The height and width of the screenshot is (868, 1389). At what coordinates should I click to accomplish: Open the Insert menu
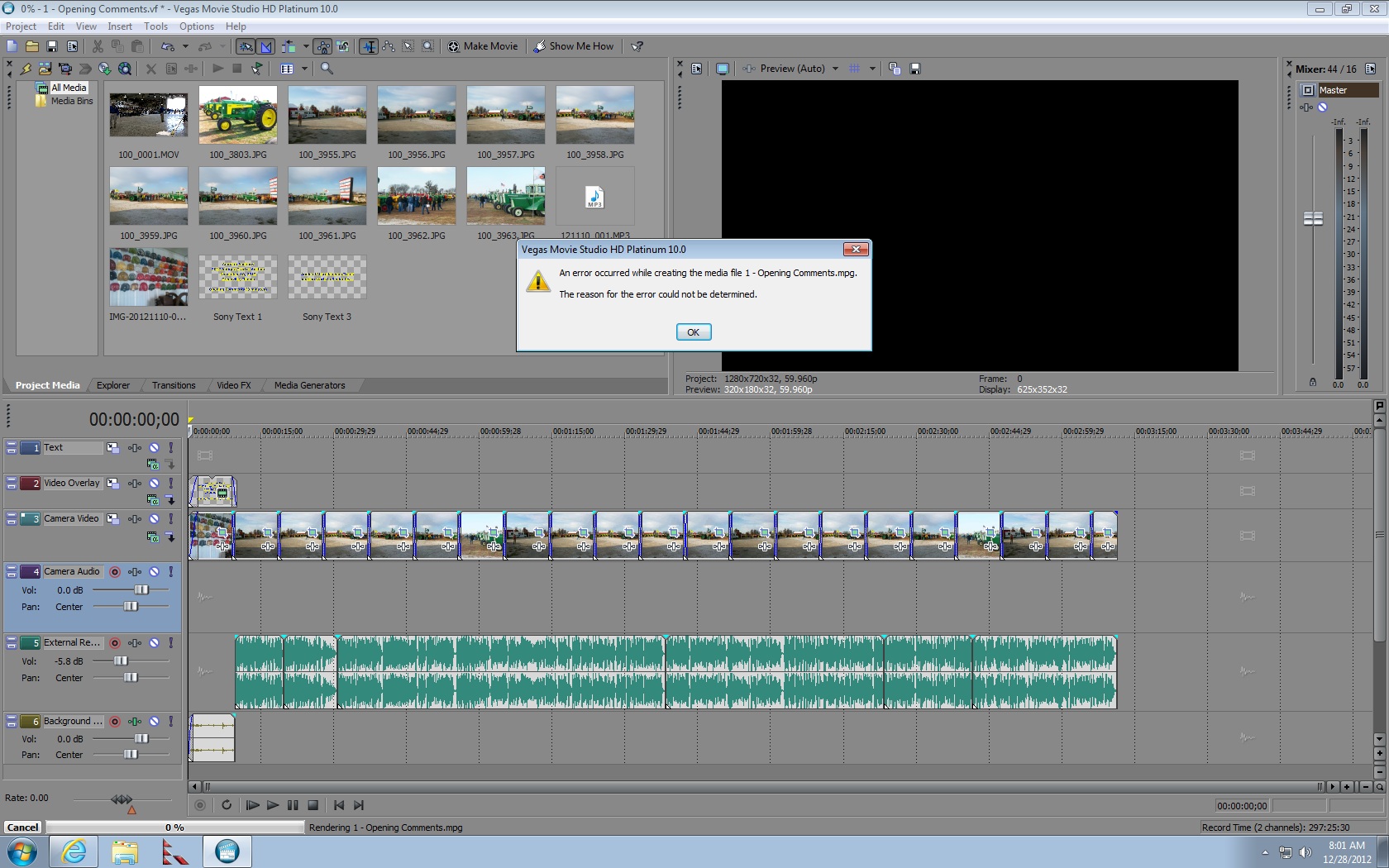[x=120, y=26]
